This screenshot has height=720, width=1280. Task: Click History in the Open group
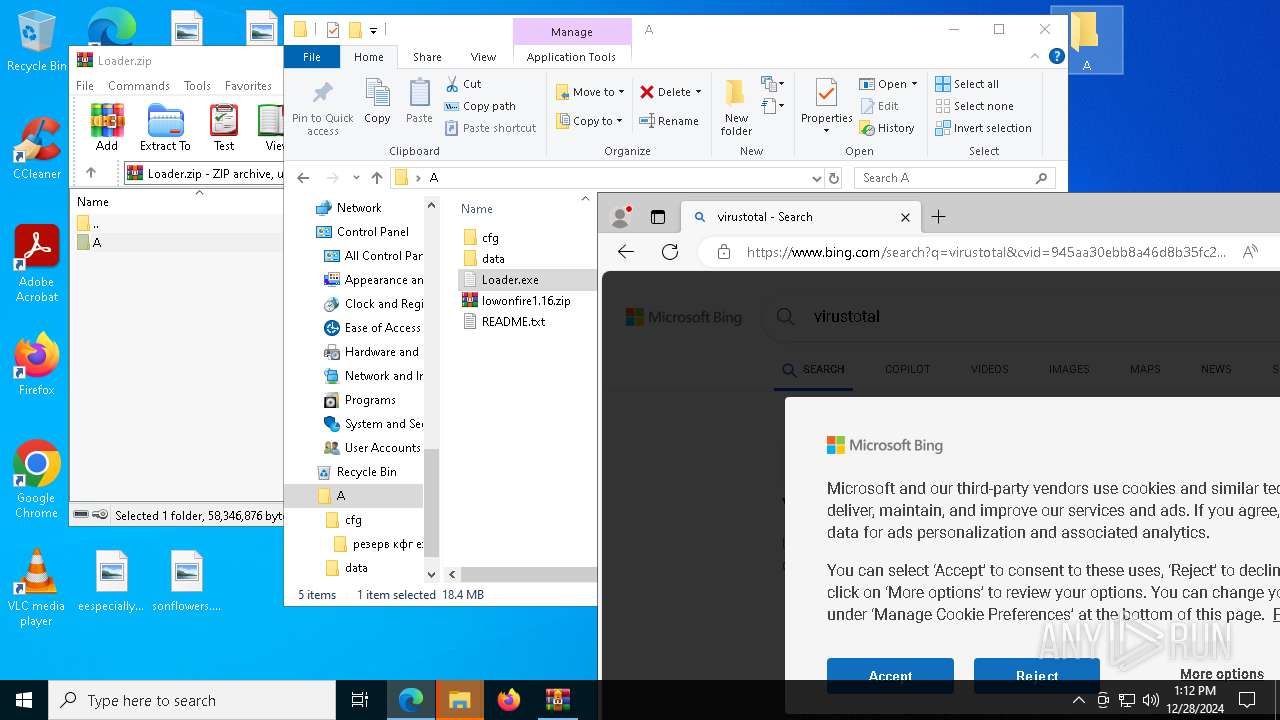[x=887, y=128]
